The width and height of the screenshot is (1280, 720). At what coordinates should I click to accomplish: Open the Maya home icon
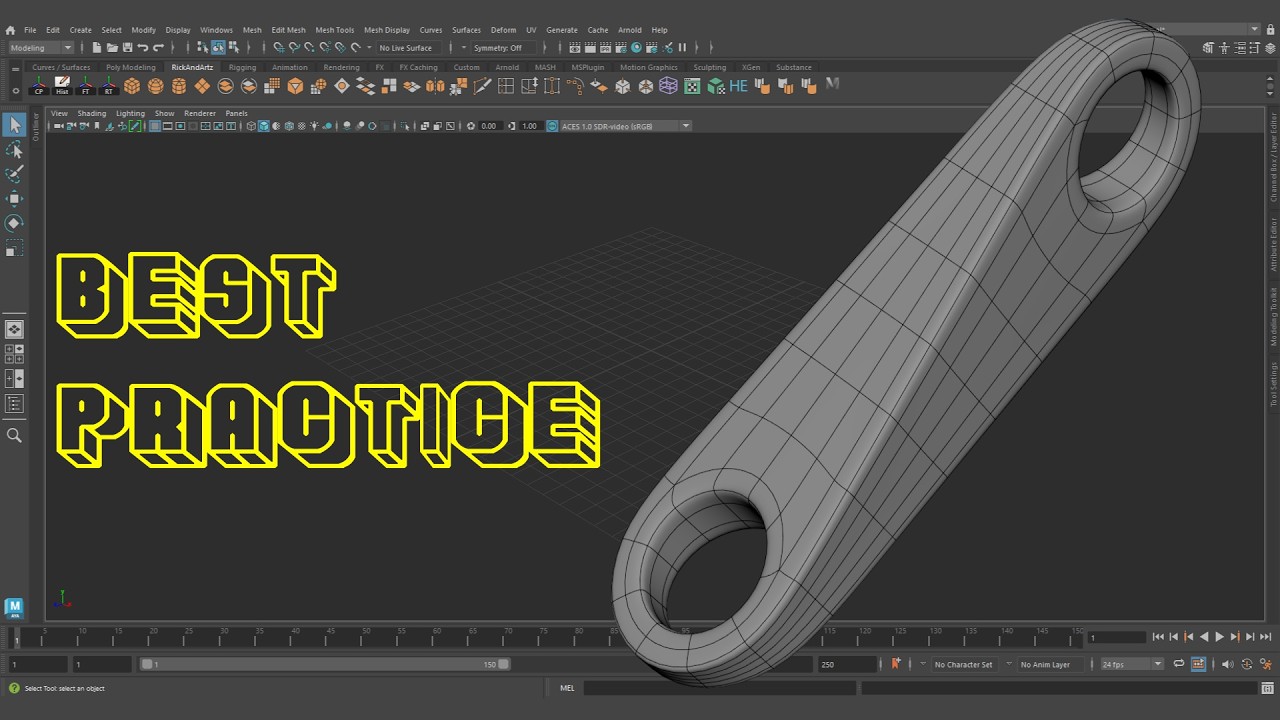(10, 30)
